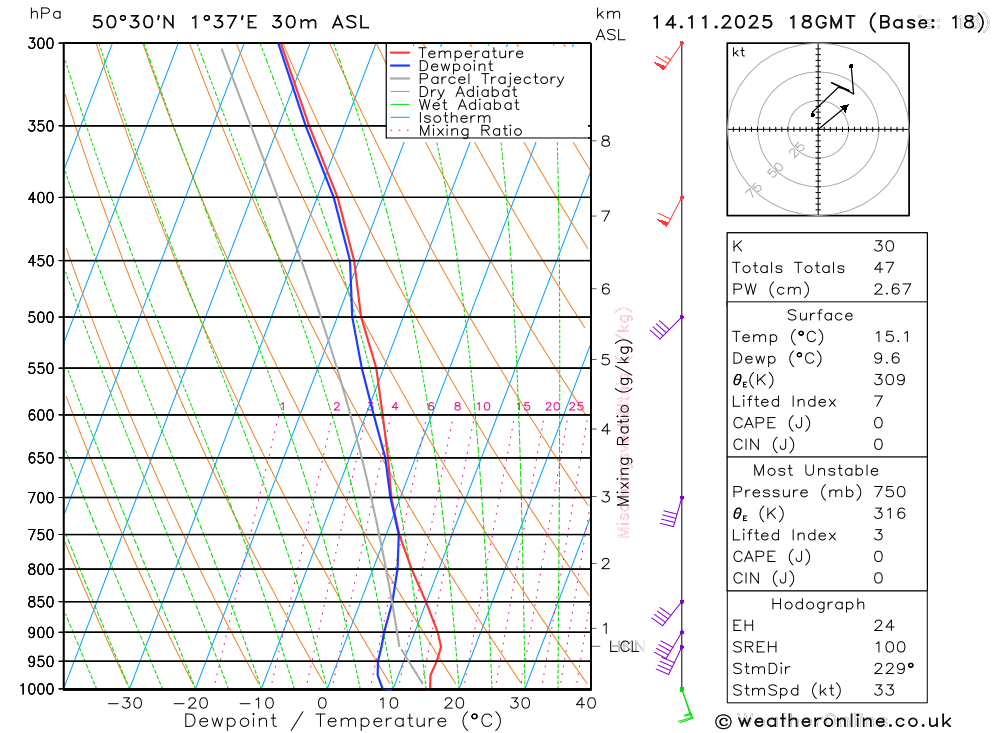The height and width of the screenshot is (733, 1000).
Task: Click the Isotherm legend entry
Action: (x=440, y=118)
